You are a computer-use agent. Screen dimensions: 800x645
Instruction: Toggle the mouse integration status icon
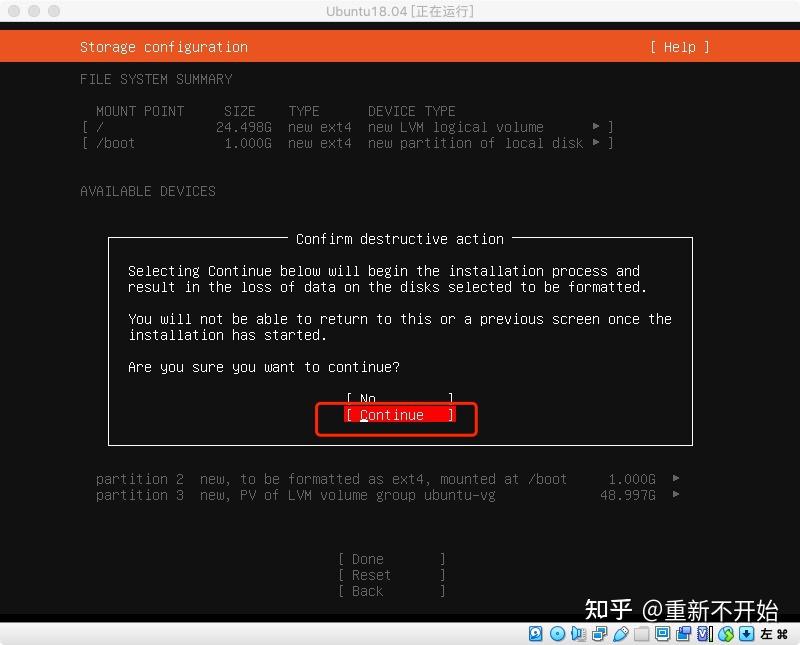(x=726, y=634)
